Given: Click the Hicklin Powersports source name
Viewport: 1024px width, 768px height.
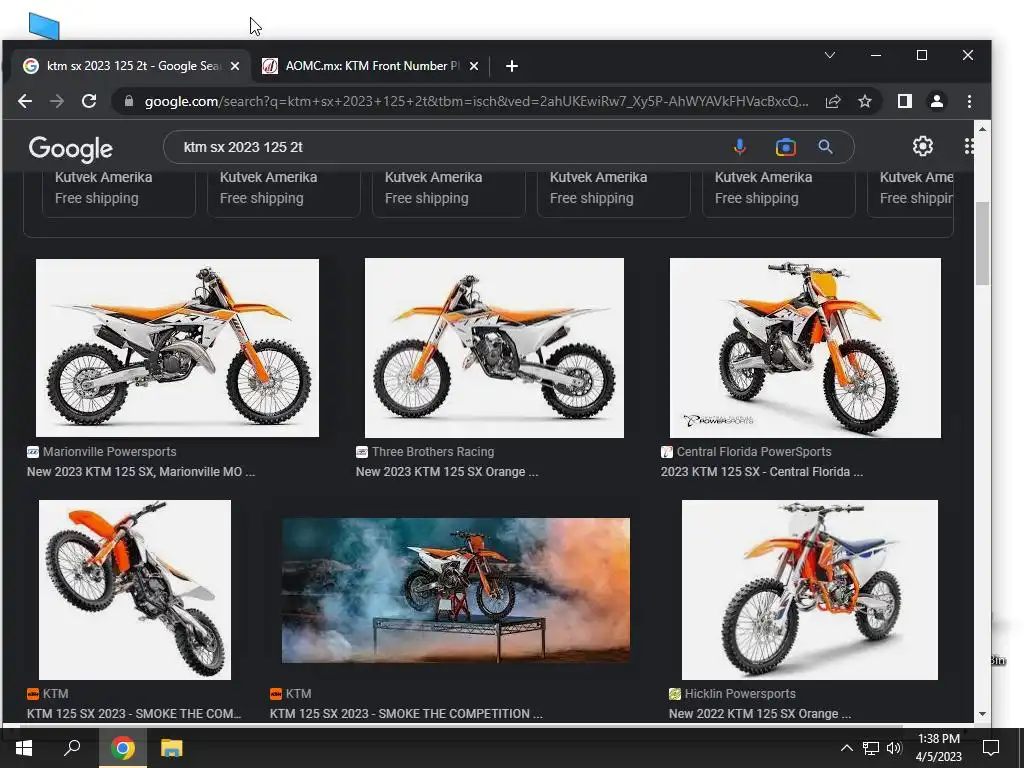Looking at the screenshot, I should pyautogui.click(x=740, y=694).
